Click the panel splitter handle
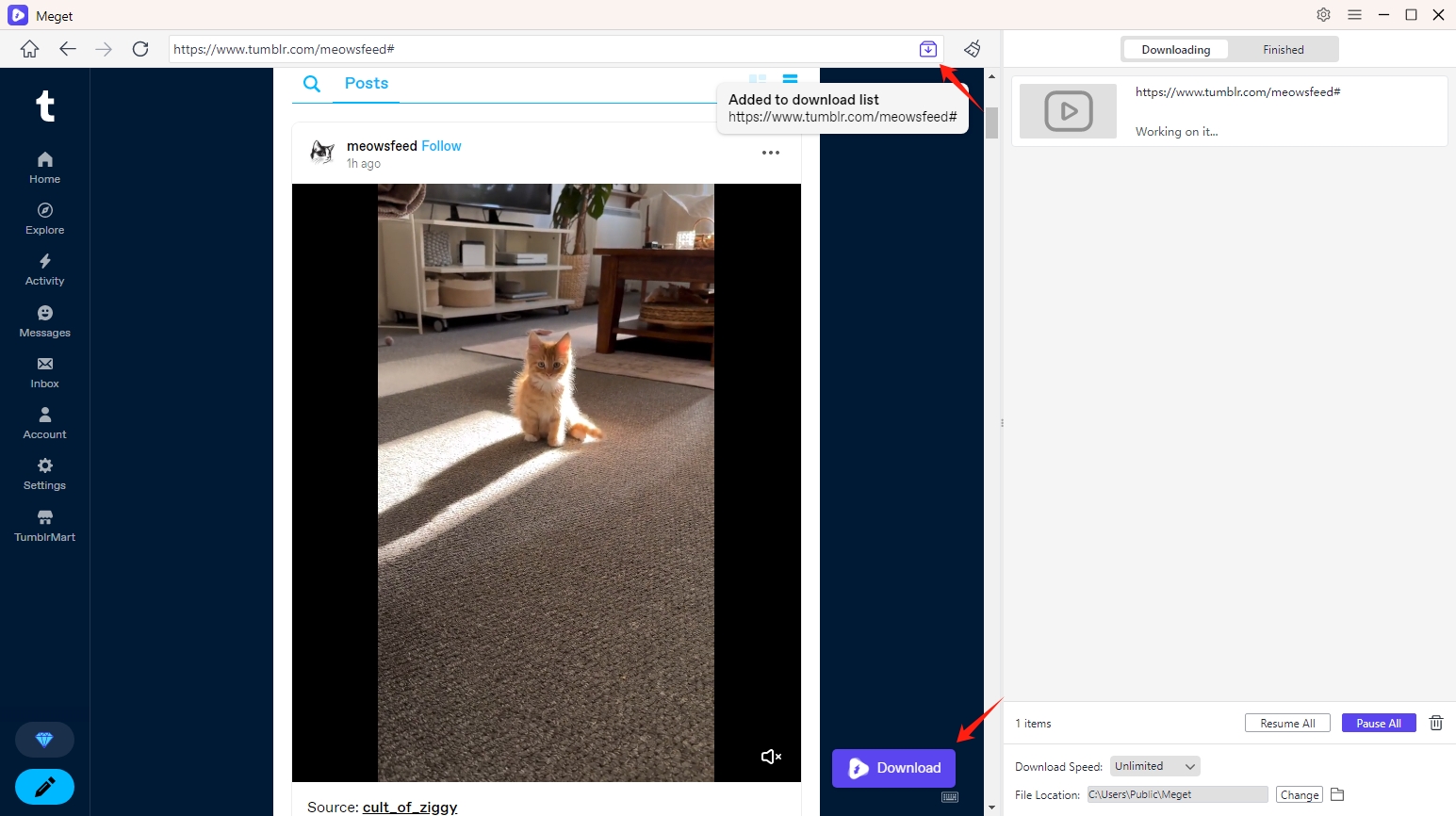Screen dimensions: 1456x816 point(1002,423)
